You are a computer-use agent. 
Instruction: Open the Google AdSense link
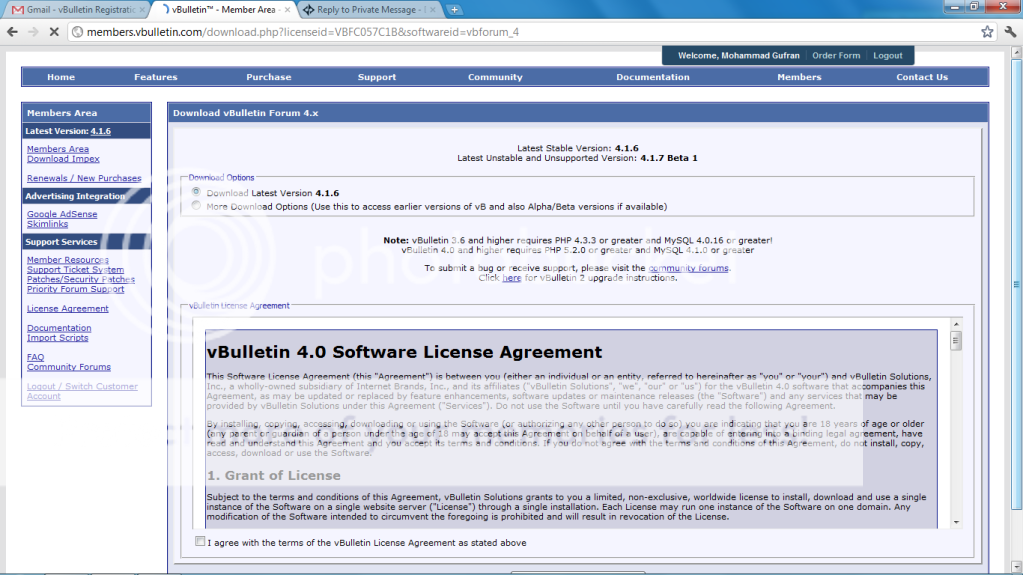(62, 214)
